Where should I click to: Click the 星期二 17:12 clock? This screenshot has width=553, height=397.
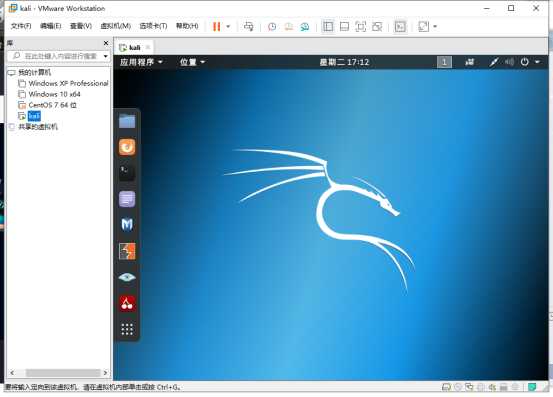(344, 62)
